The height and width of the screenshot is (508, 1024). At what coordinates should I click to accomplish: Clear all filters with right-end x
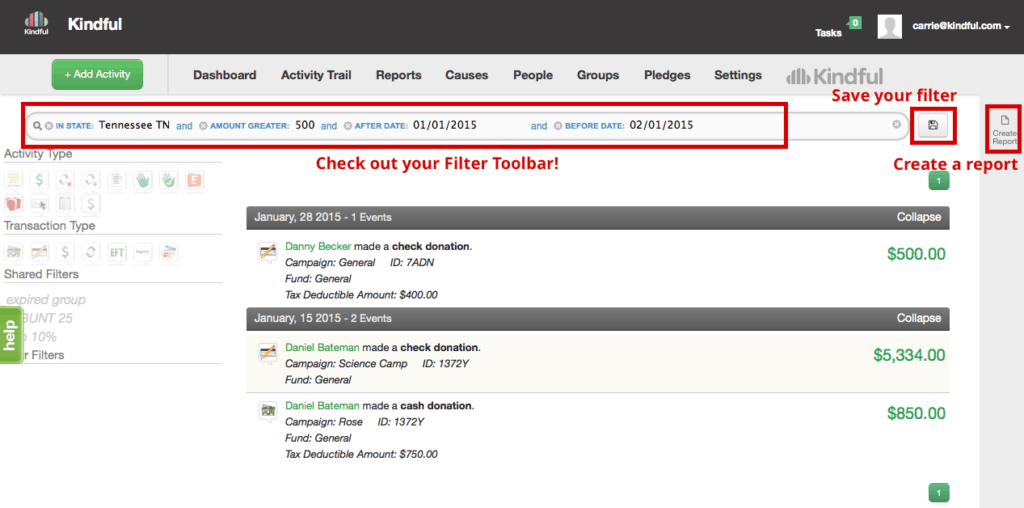897,125
